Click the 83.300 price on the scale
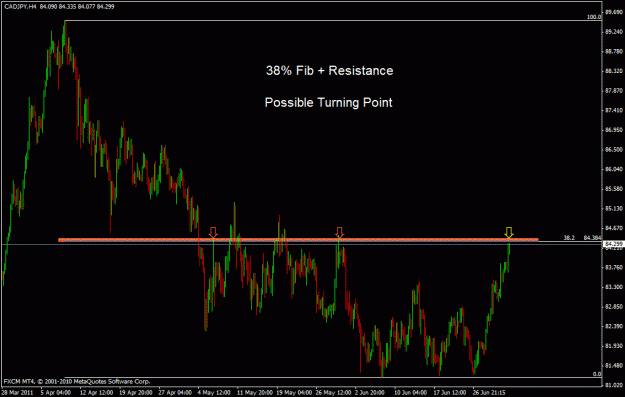Image resolution: width=625 pixels, height=397 pixels. (614, 287)
